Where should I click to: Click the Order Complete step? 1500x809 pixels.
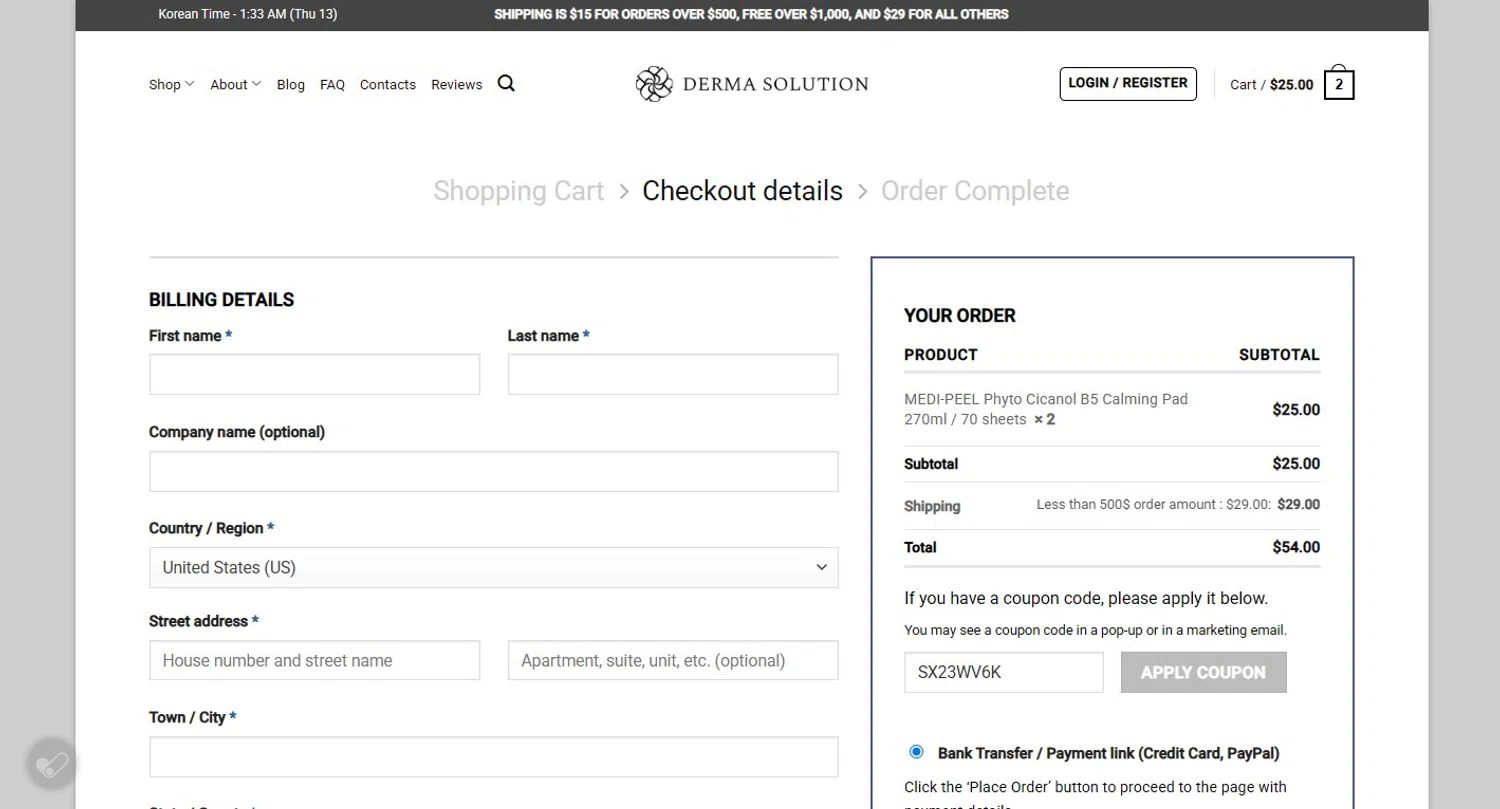975,191
